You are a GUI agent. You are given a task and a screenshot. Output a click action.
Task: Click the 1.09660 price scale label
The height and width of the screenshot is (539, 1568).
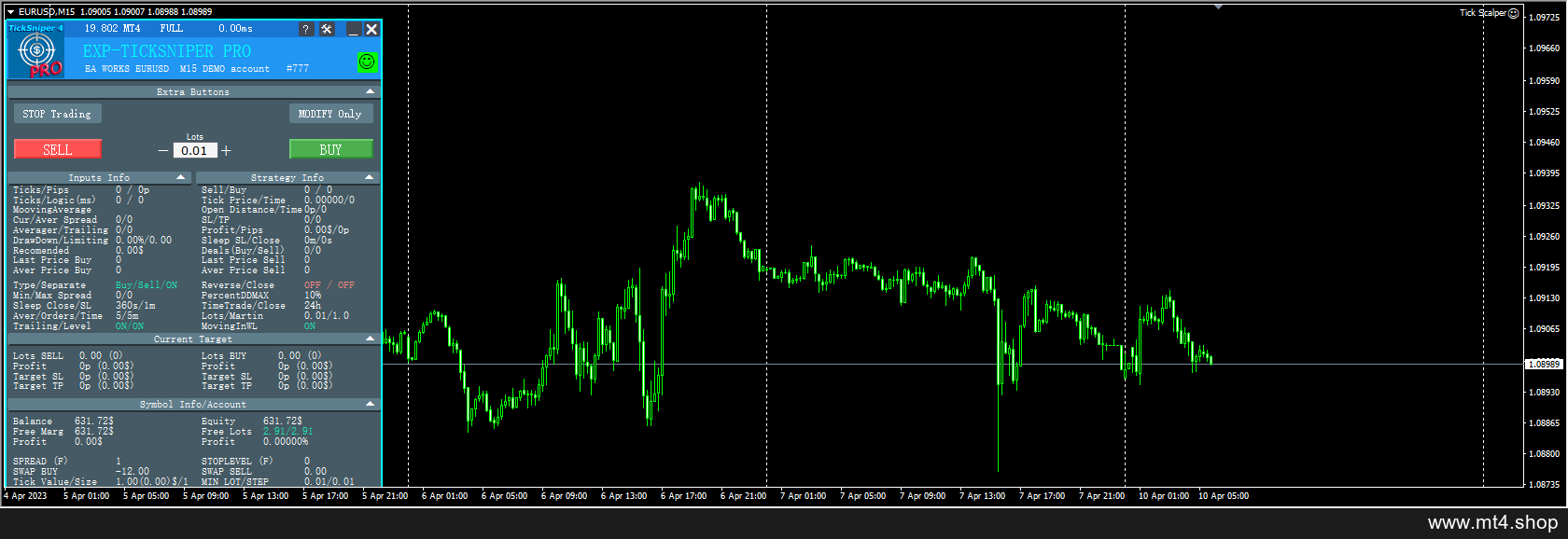point(1545,48)
